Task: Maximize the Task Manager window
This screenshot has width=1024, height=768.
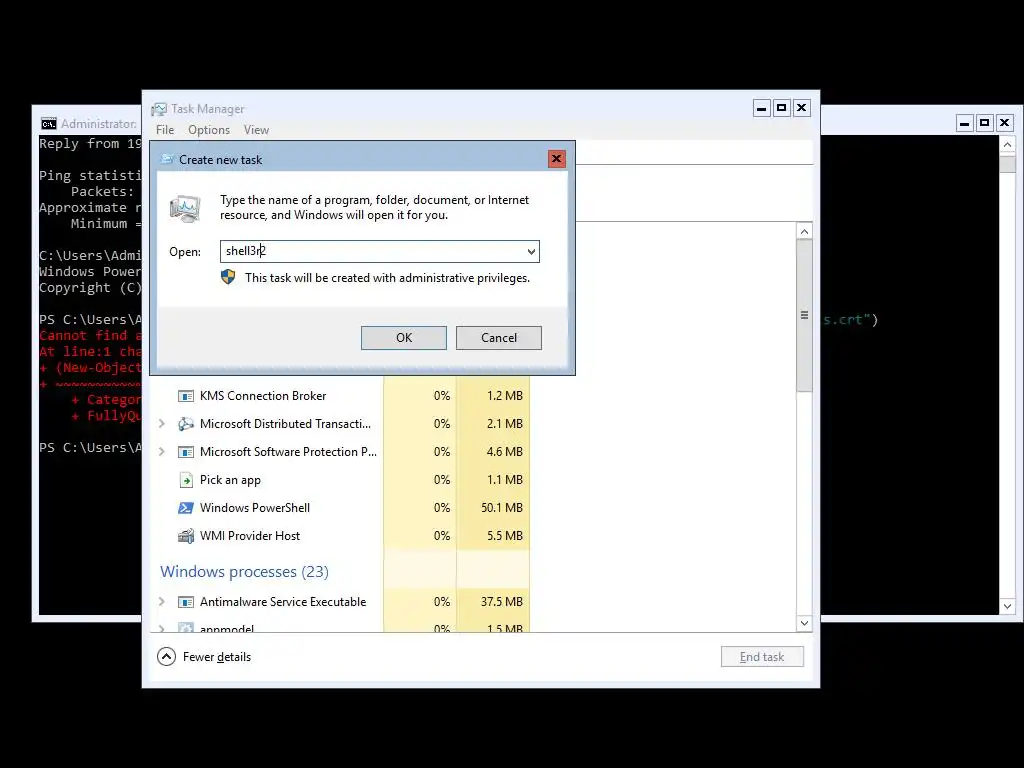Action: click(782, 108)
